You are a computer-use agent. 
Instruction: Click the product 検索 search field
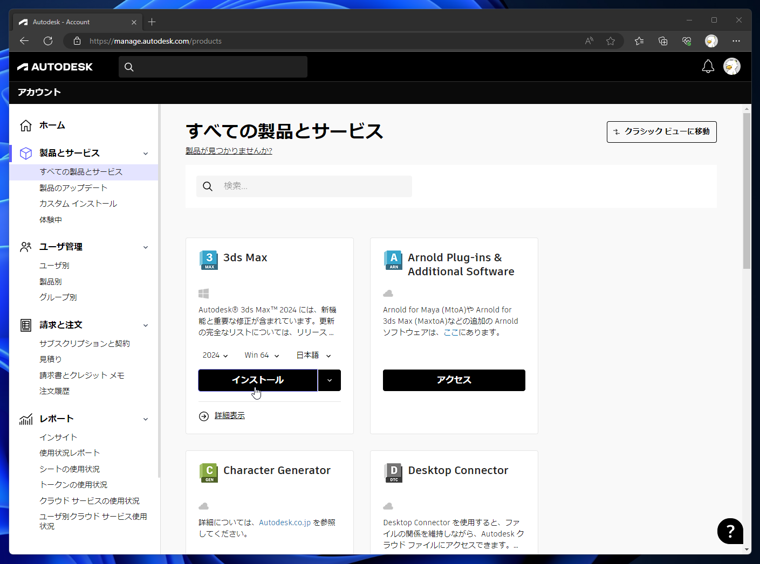click(304, 186)
